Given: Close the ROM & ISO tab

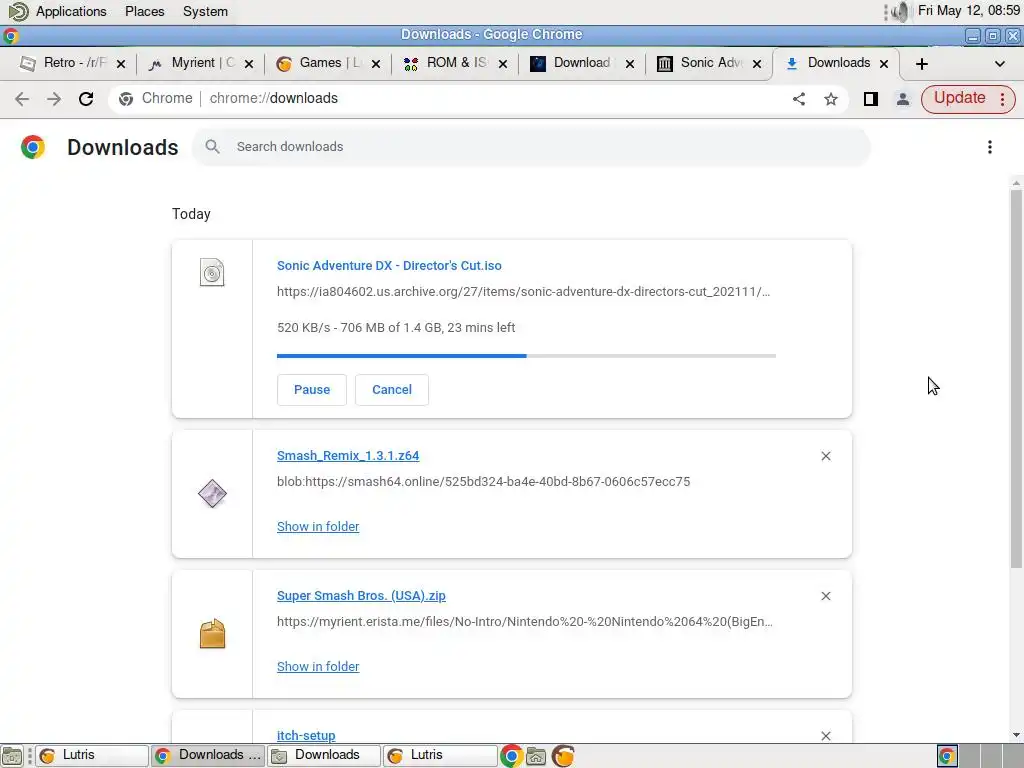Looking at the screenshot, I should [x=503, y=64].
